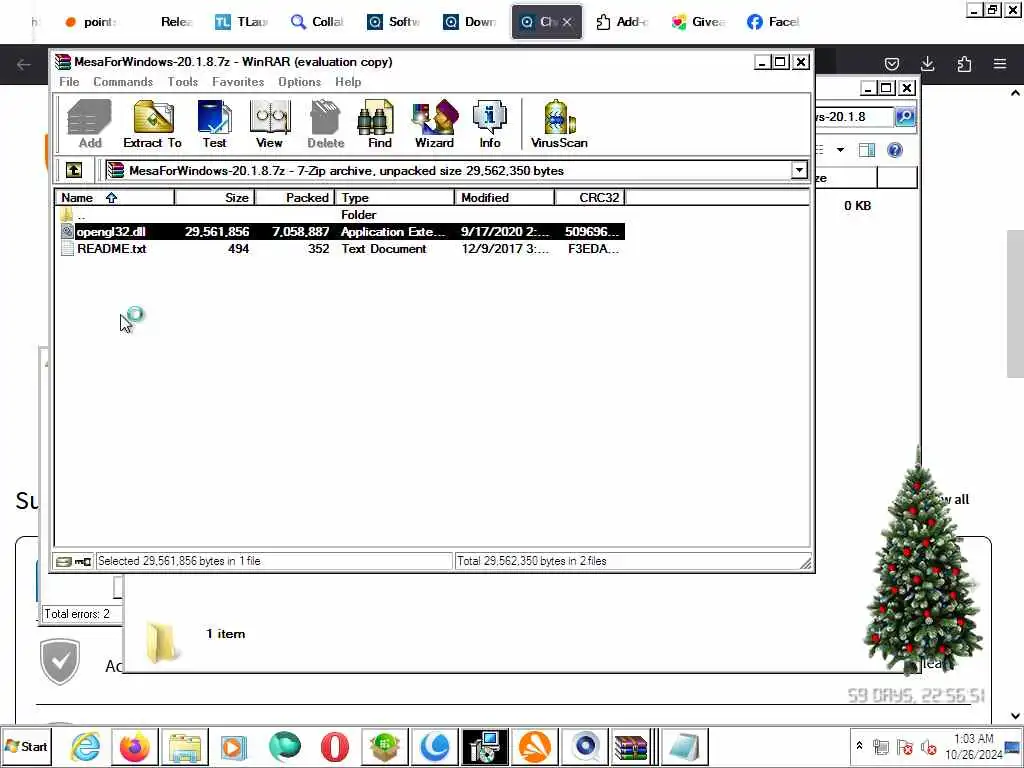Open Firefox downloads panel

tap(927, 64)
